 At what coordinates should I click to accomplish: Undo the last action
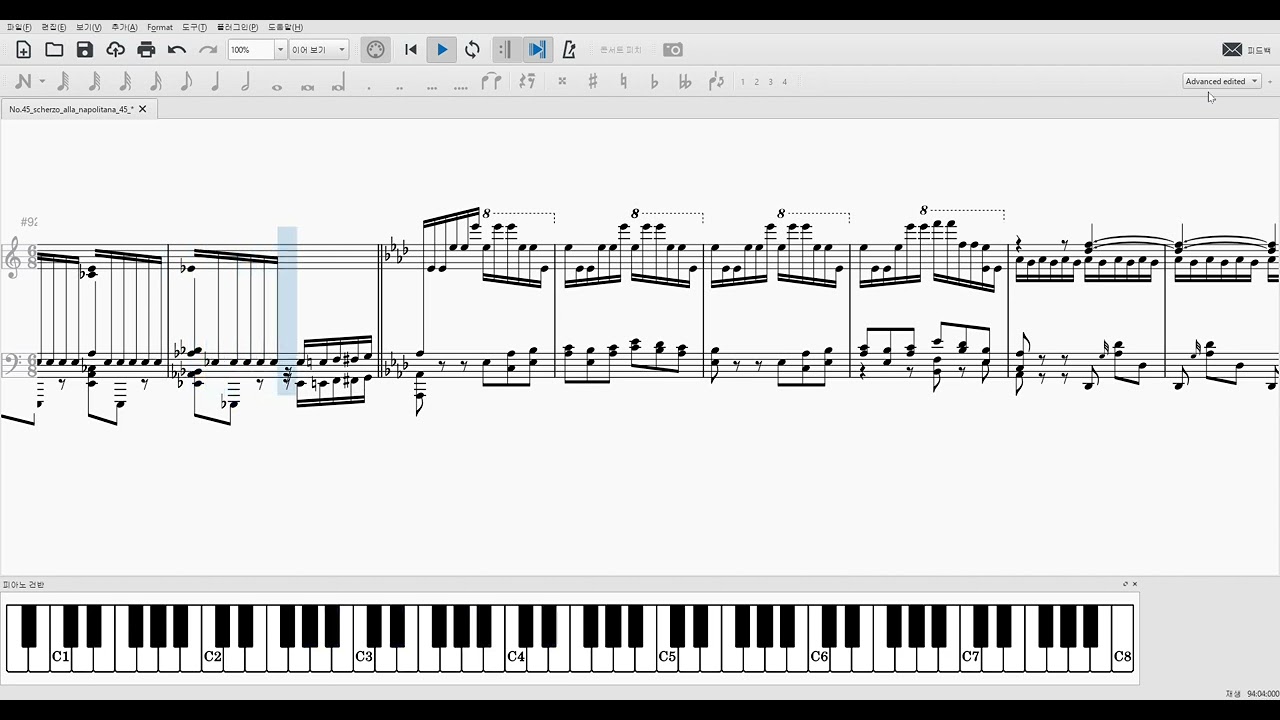tap(177, 49)
